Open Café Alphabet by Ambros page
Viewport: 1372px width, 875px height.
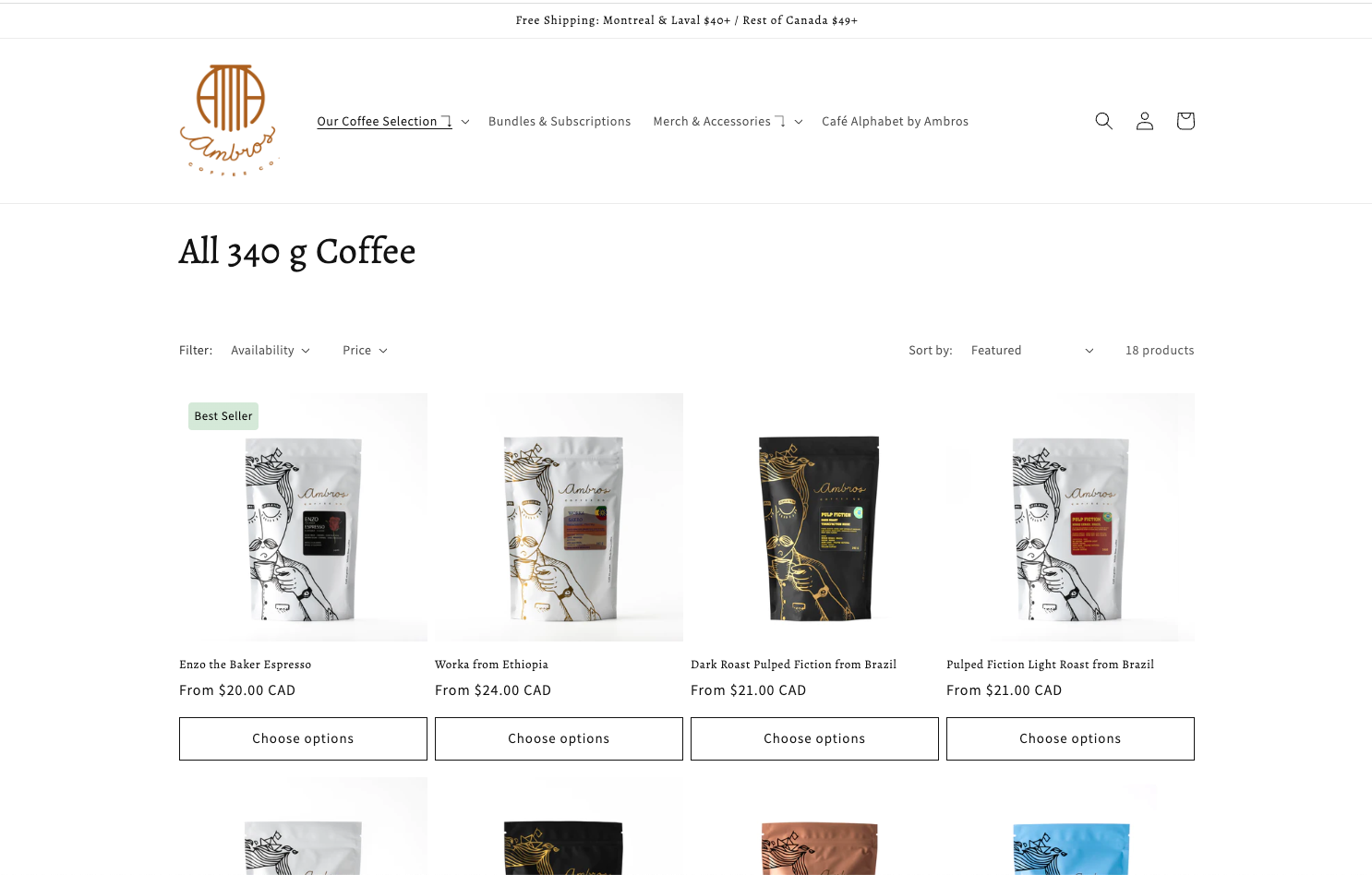(895, 121)
